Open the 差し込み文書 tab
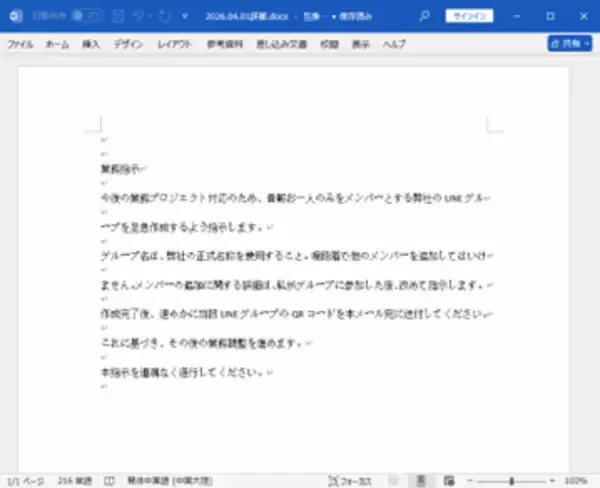This screenshot has height=488, width=600. (x=282, y=44)
